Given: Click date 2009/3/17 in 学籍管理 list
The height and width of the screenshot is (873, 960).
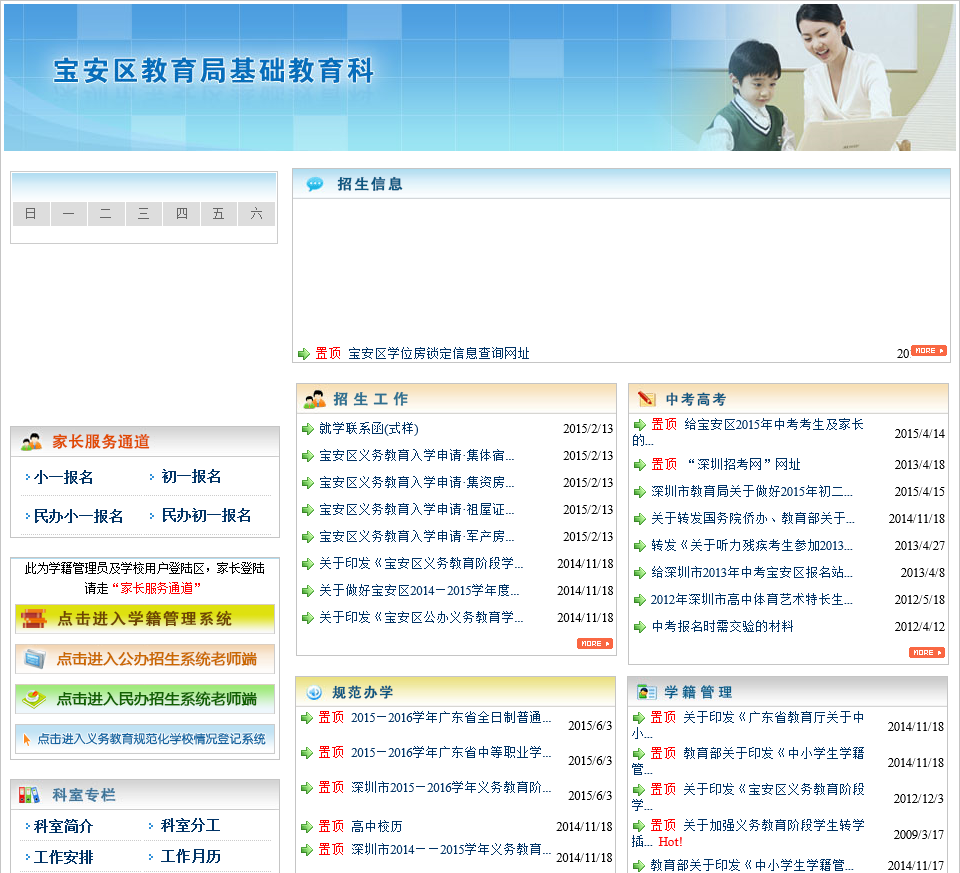Looking at the screenshot, I should pos(918,834).
